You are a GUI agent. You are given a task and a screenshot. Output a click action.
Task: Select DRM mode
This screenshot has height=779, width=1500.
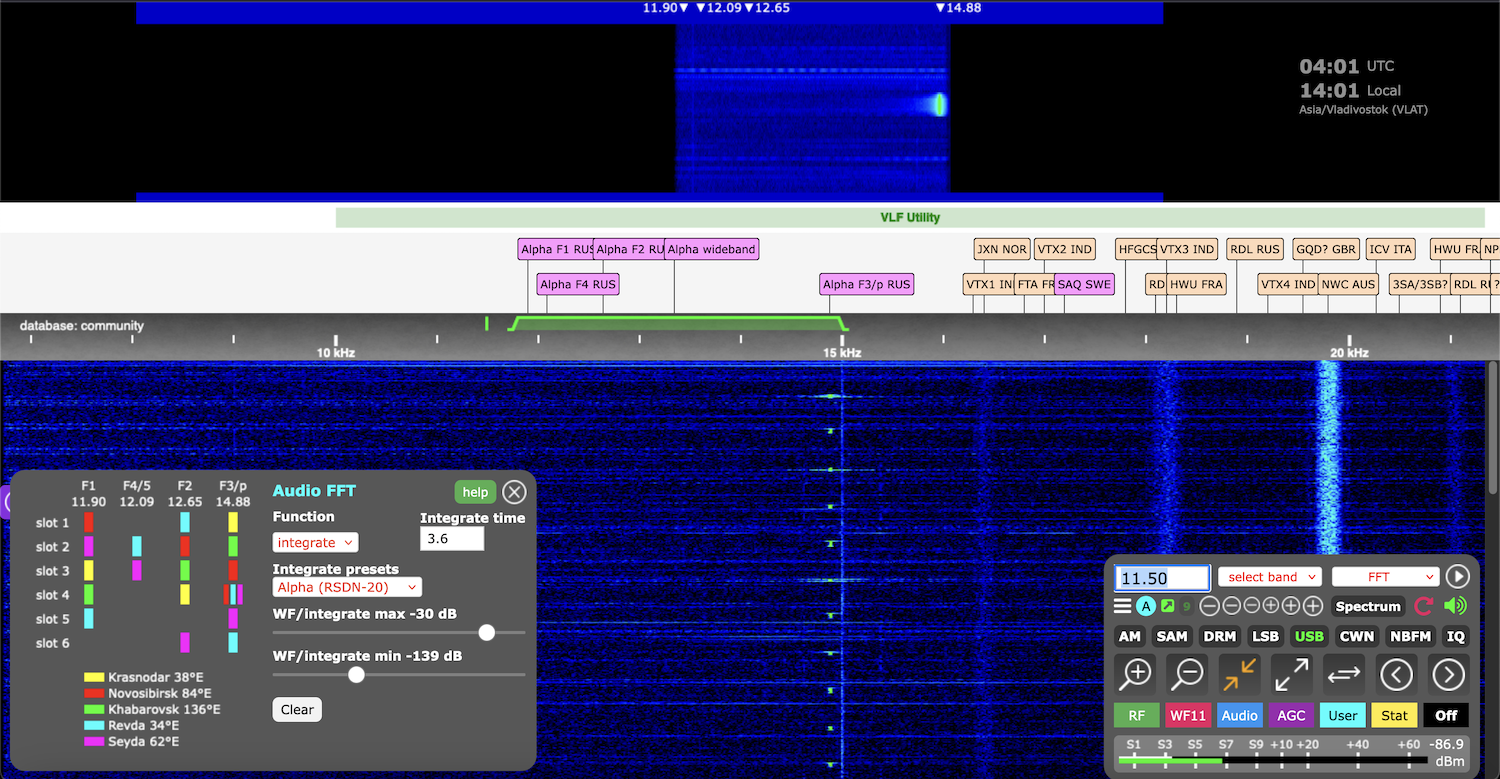[1219, 636]
